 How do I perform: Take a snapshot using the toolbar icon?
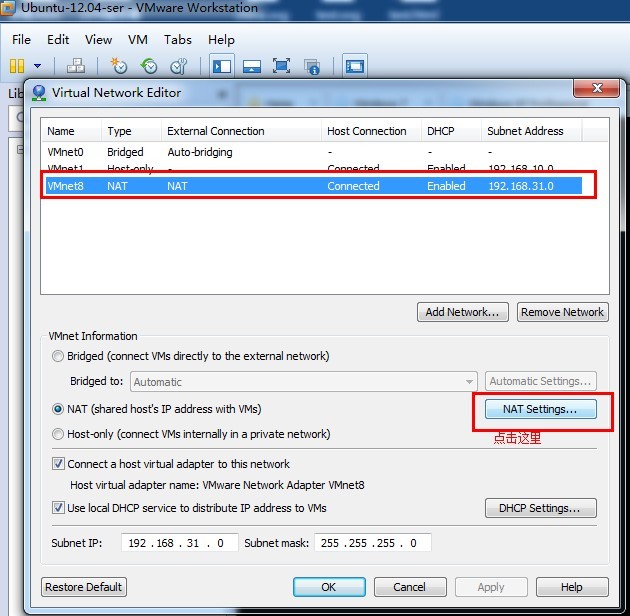pyautogui.click(x=119, y=65)
